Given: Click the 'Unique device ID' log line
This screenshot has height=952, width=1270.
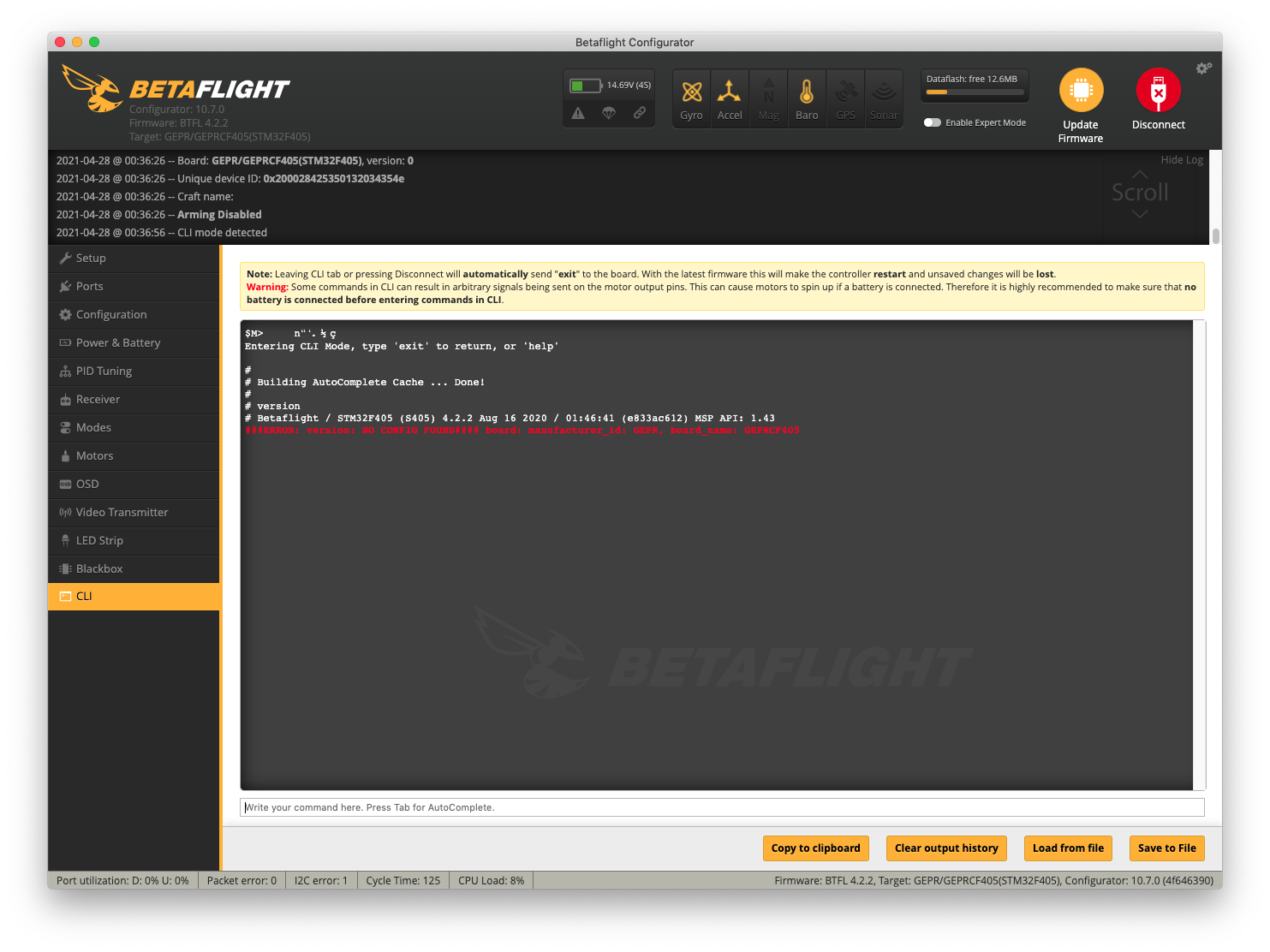Looking at the screenshot, I should point(230,179).
